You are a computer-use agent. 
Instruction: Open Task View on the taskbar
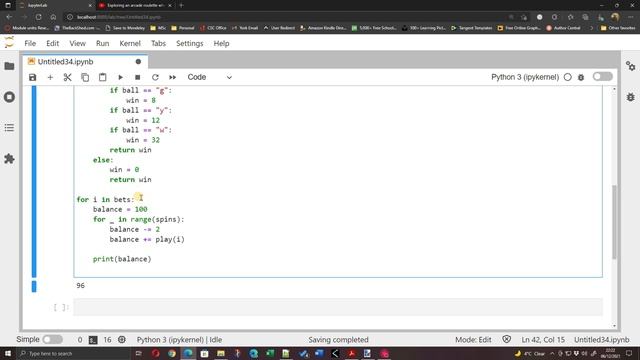click(138, 353)
